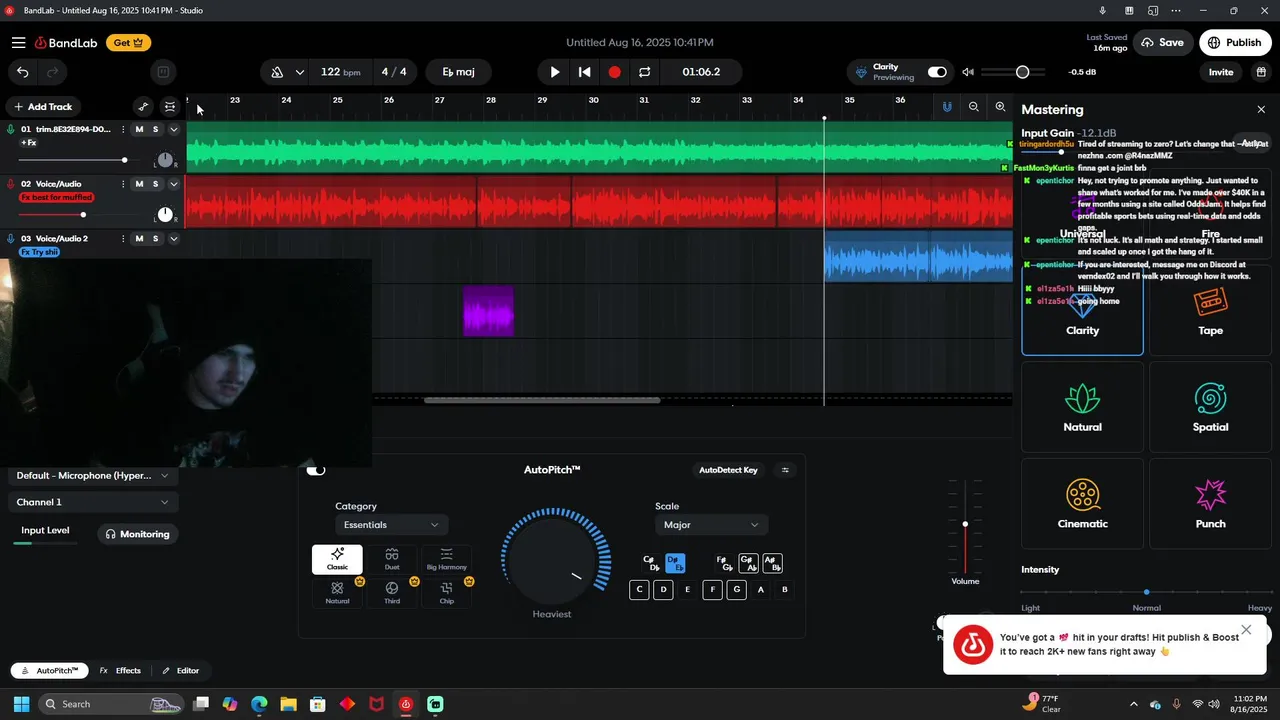Select the Cinematic mastering preset

[x=1082, y=503]
